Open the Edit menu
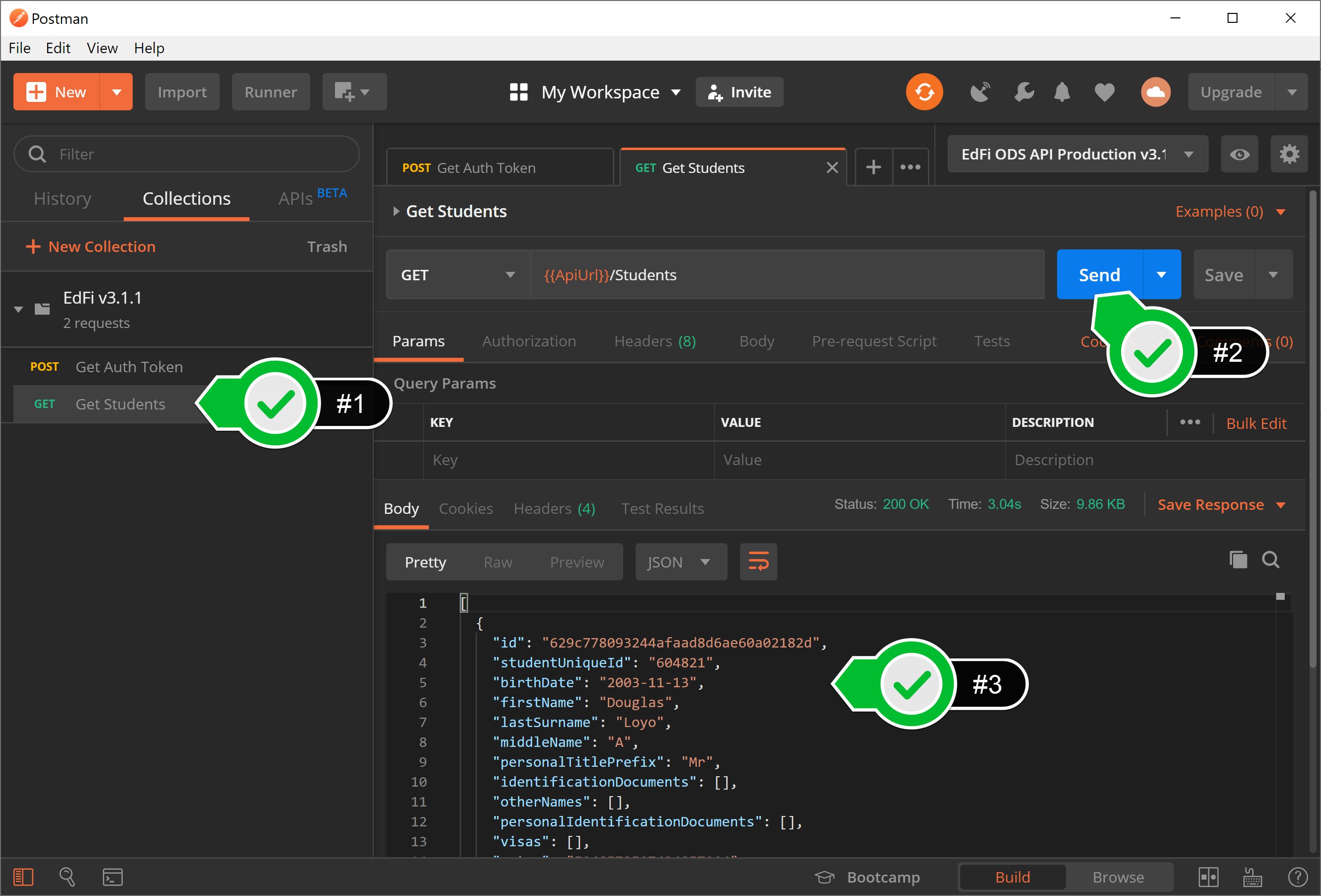Viewport: 1321px width, 896px height. (x=58, y=48)
